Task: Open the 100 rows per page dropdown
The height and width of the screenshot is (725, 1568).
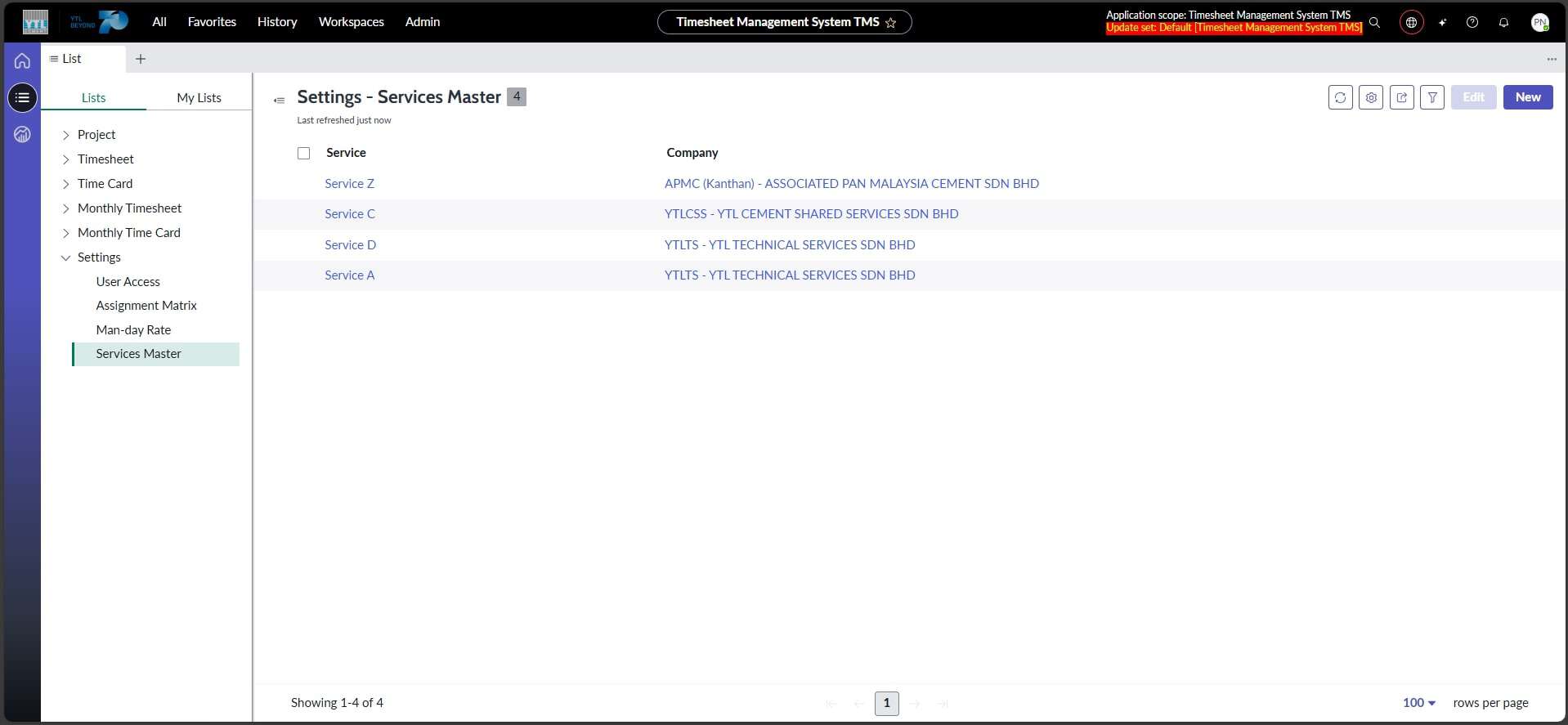Action: pyautogui.click(x=1418, y=703)
